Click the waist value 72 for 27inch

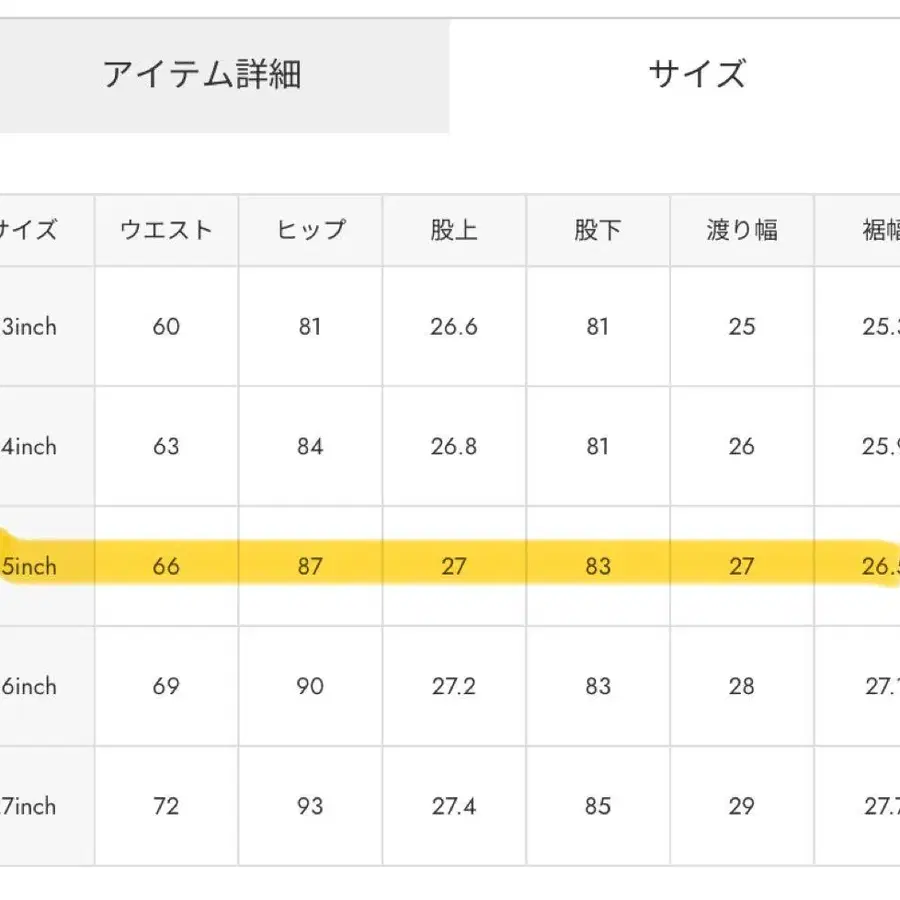pos(166,807)
